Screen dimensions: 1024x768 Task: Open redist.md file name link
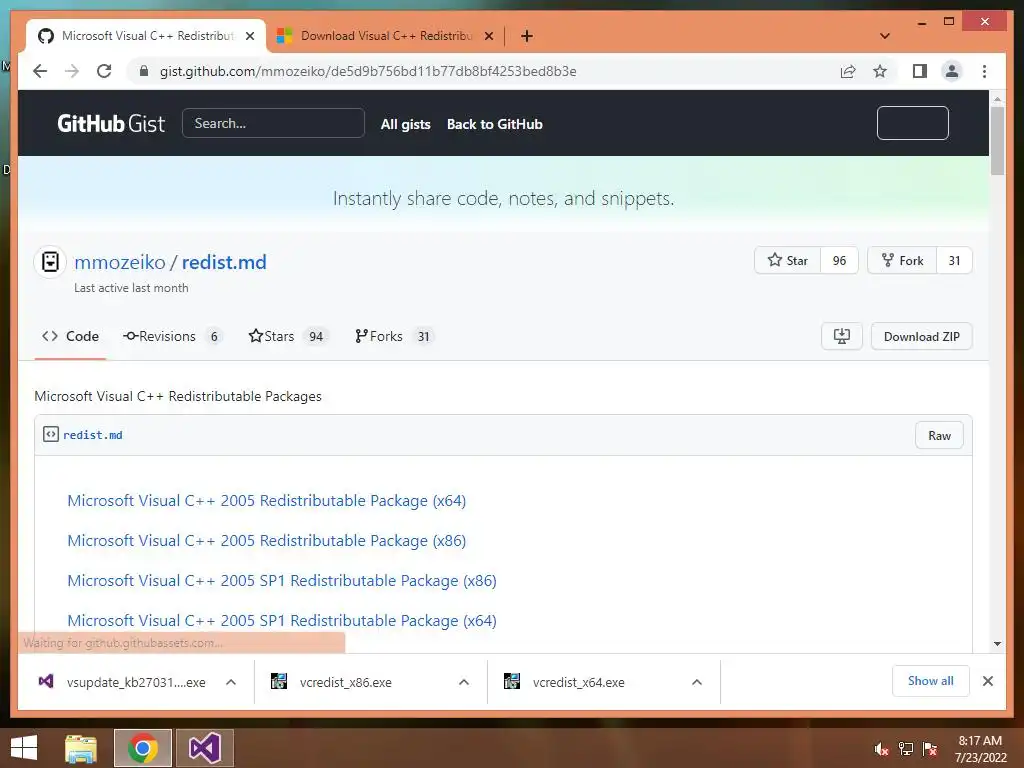click(x=93, y=435)
